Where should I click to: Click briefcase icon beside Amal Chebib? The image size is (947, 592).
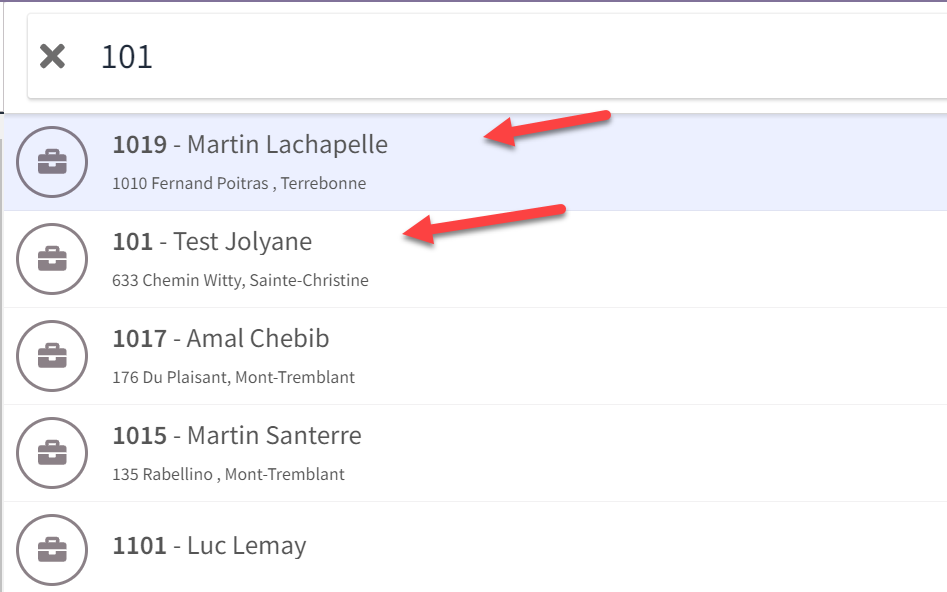pyautogui.click(x=52, y=356)
